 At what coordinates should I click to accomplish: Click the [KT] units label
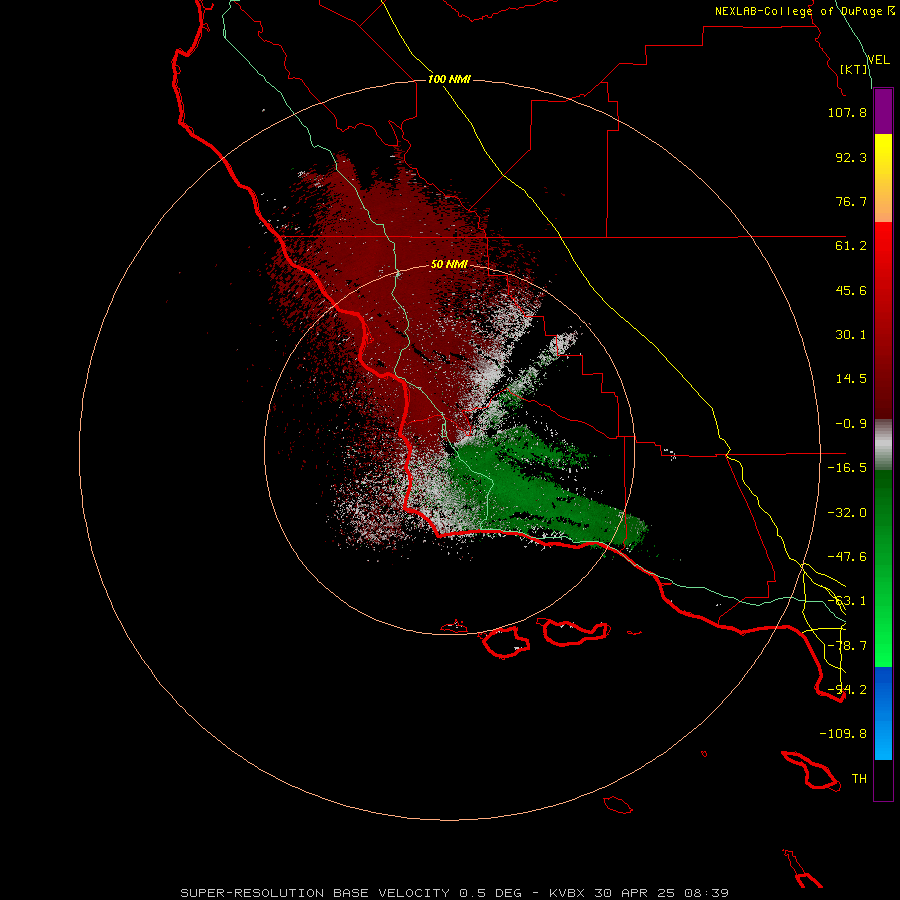pos(854,69)
